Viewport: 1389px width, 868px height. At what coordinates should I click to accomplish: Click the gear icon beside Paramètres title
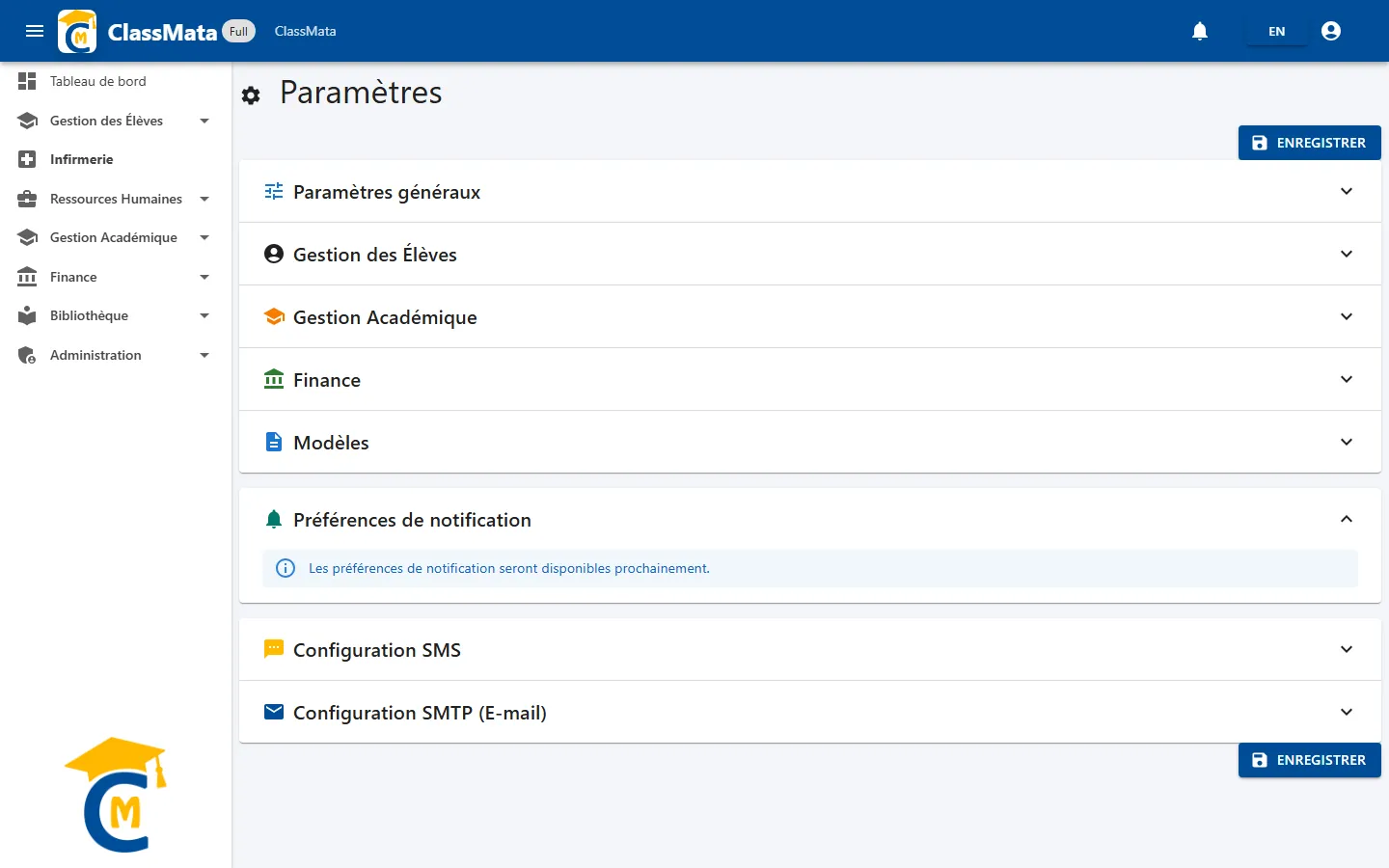[251, 95]
